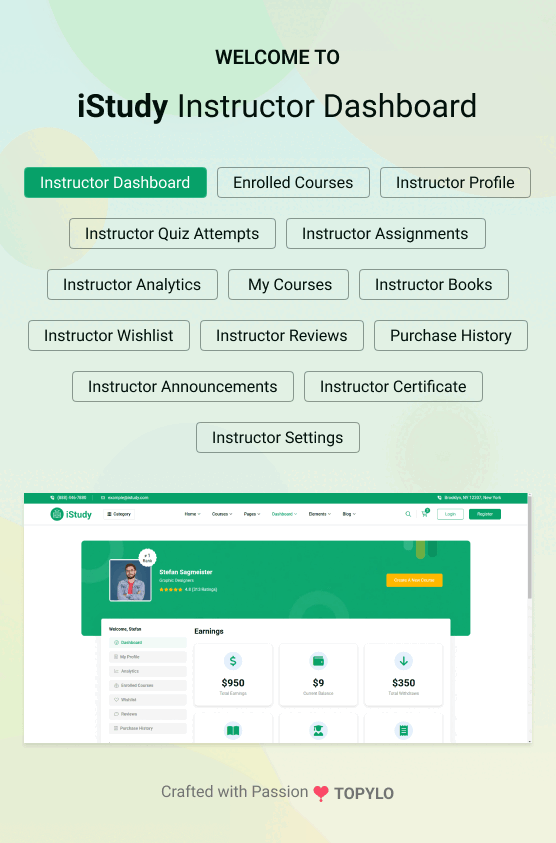This screenshot has width=556, height=843.
Task: Click the Purchase History tag
Action: coord(451,335)
